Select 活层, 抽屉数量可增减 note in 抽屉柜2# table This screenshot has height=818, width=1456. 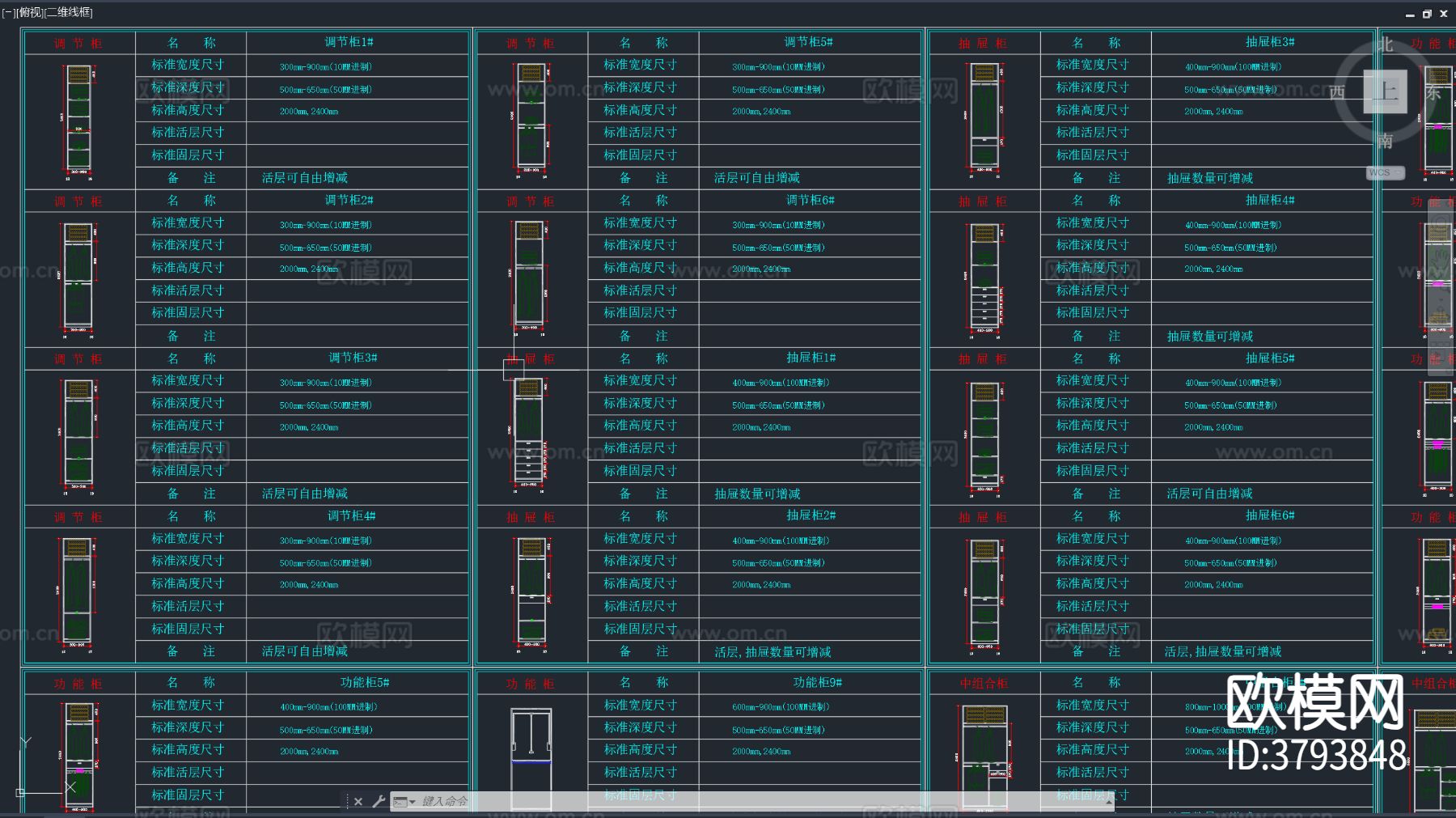pyautogui.click(x=773, y=652)
